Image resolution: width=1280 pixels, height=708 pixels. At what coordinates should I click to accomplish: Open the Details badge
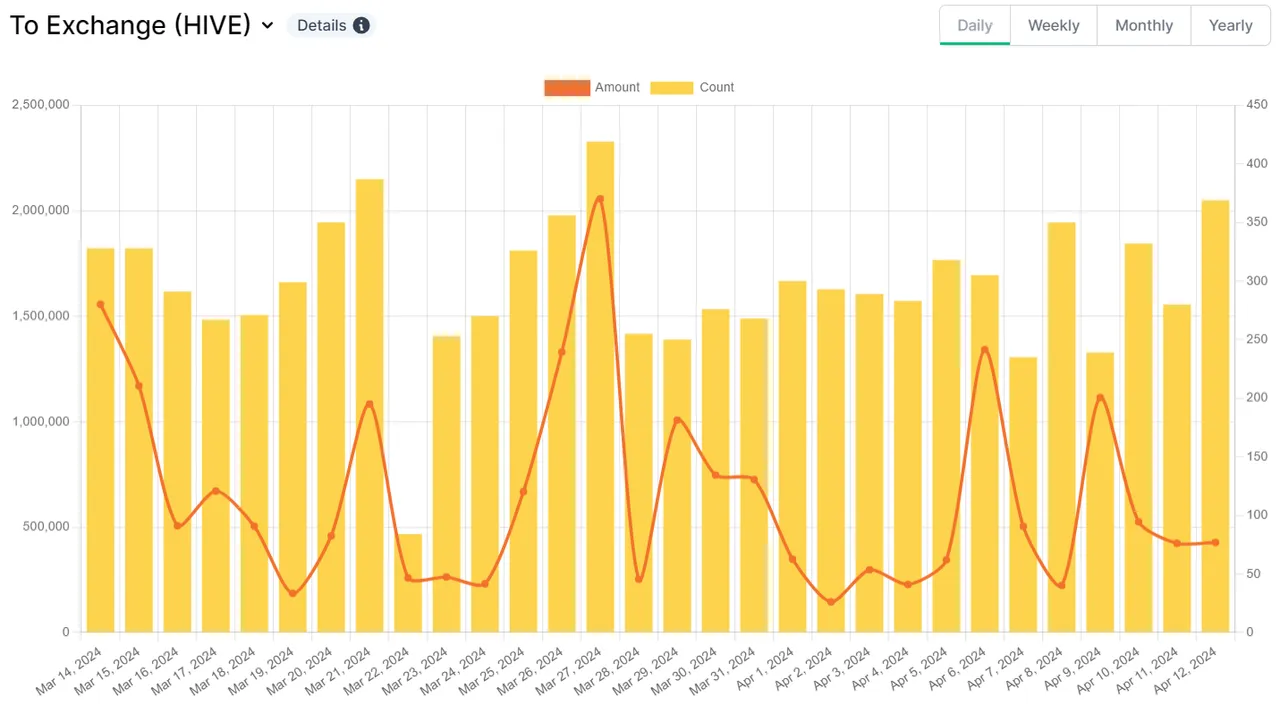tap(331, 26)
